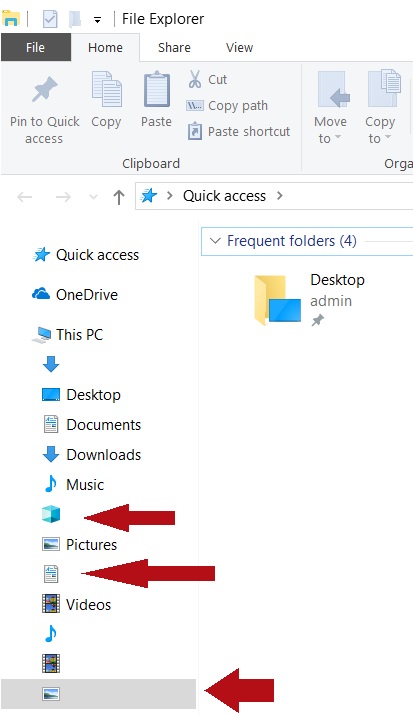The width and height of the screenshot is (413, 715).
Task: Open the Recent locations dropdown arrow
Action: pos(93,197)
